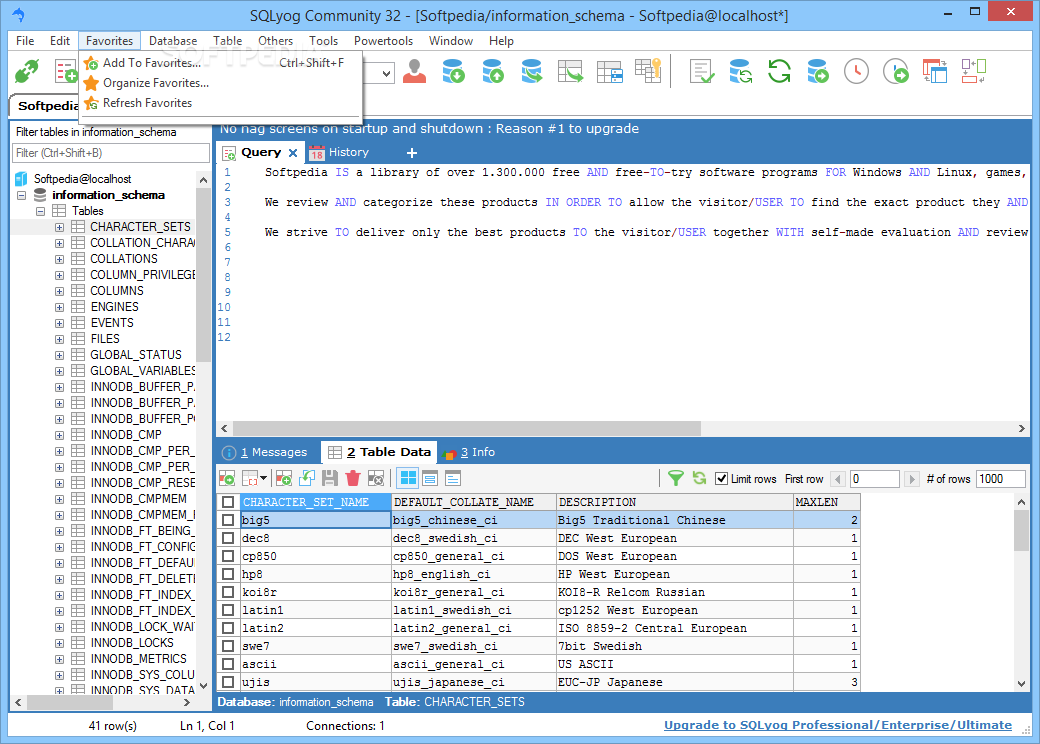Open the scheduled jobs clock icon
1040x744 pixels.
click(x=856, y=71)
